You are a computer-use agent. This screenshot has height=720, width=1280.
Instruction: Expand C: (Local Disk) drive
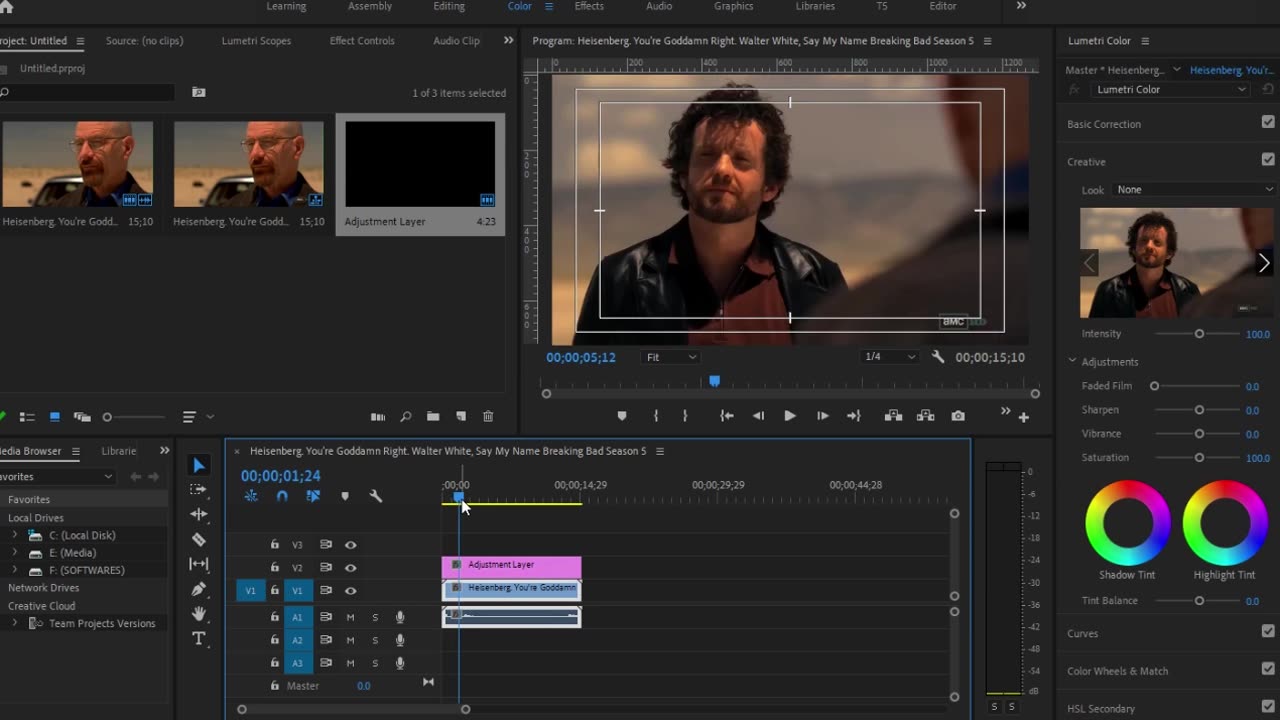tap(14, 536)
